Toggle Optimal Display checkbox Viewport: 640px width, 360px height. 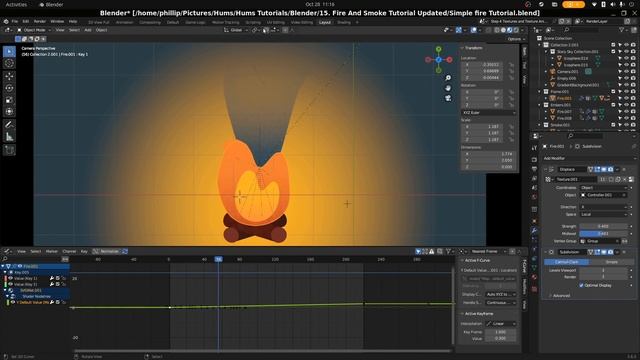[x=581, y=285]
